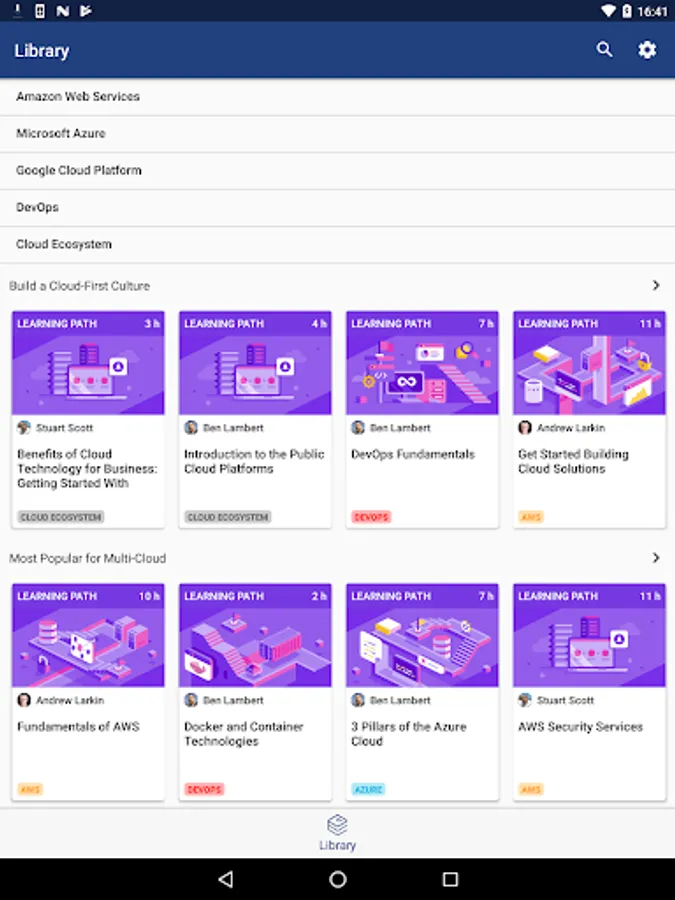Tap AWS tag on Fundamentals of AWS card

click(x=30, y=790)
